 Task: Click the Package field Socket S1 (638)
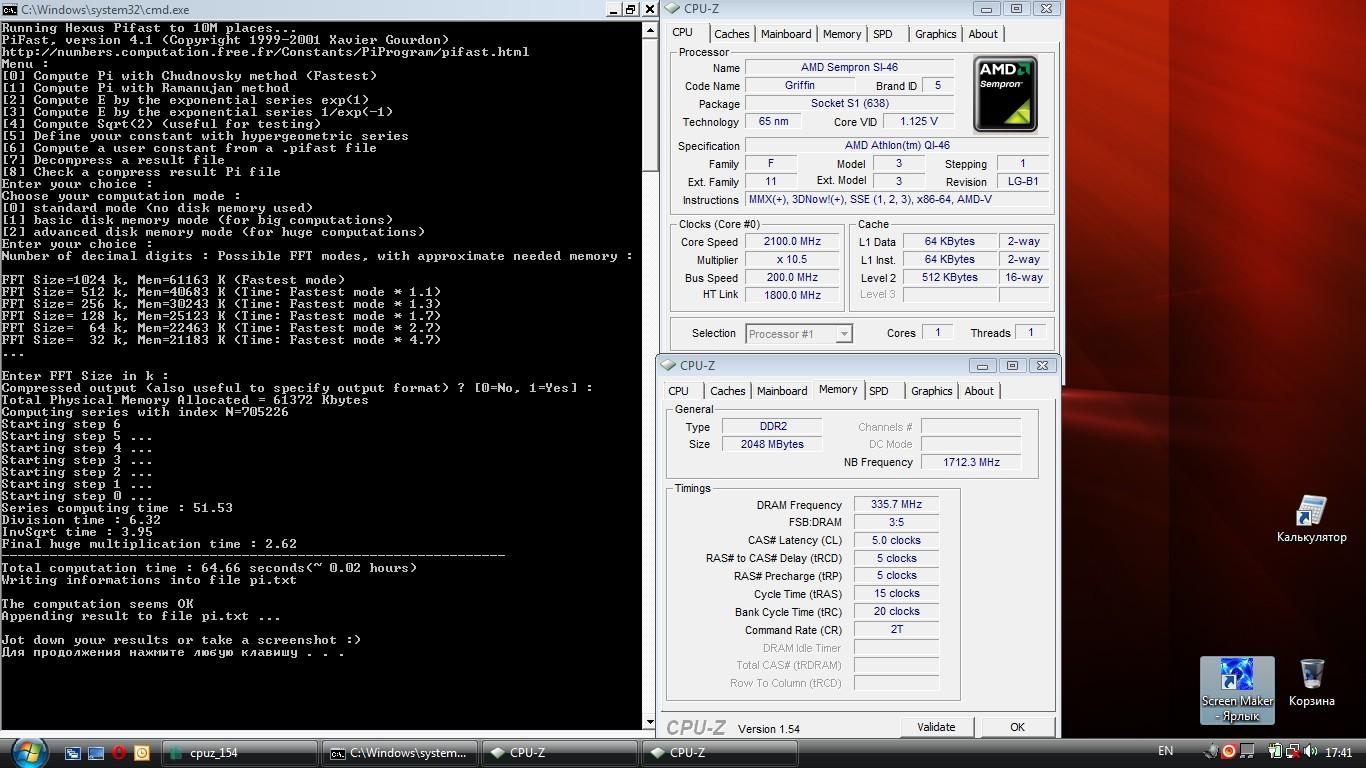click(x=849, y=104)
